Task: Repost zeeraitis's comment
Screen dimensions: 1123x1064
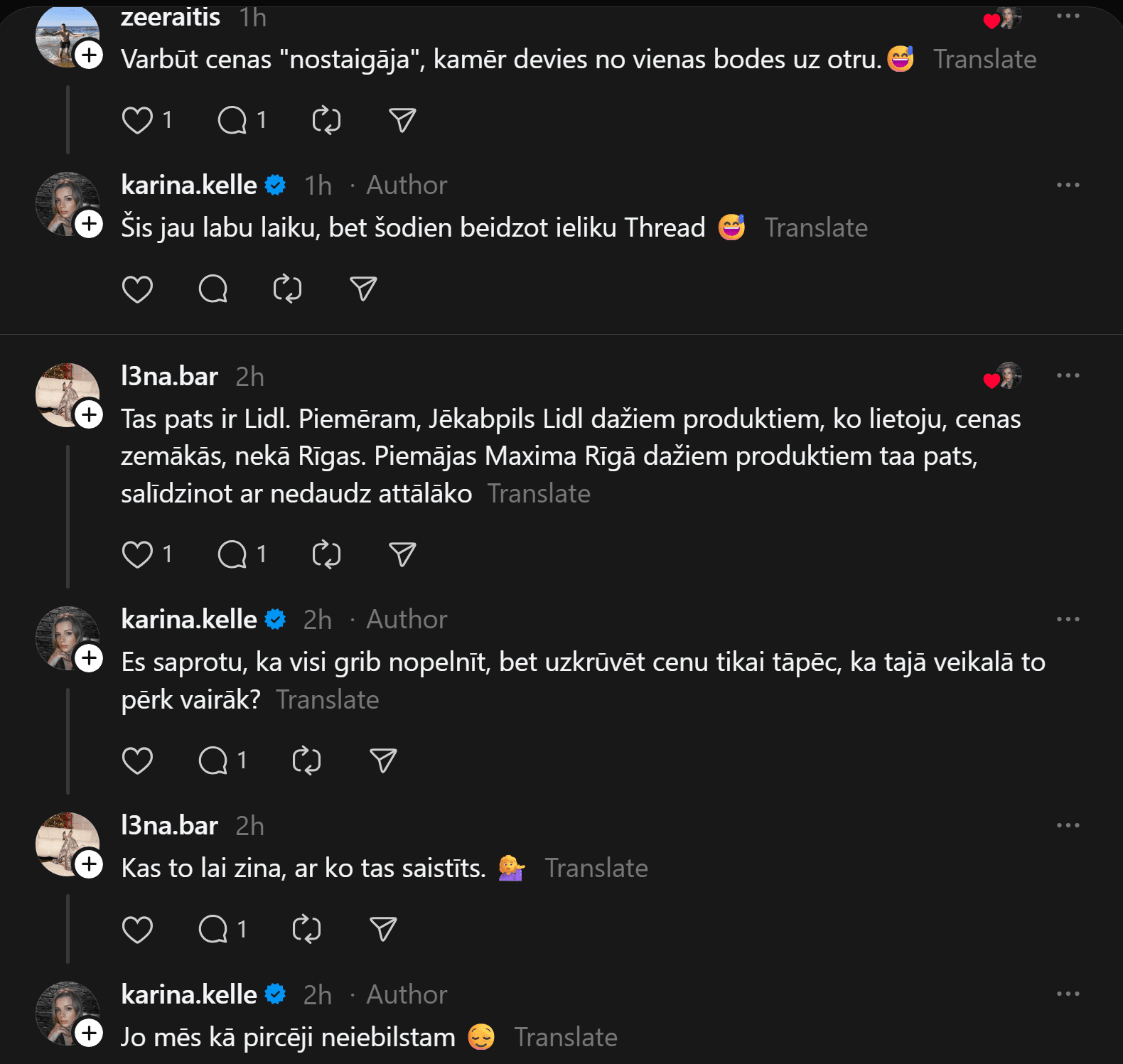Action: 326,120
